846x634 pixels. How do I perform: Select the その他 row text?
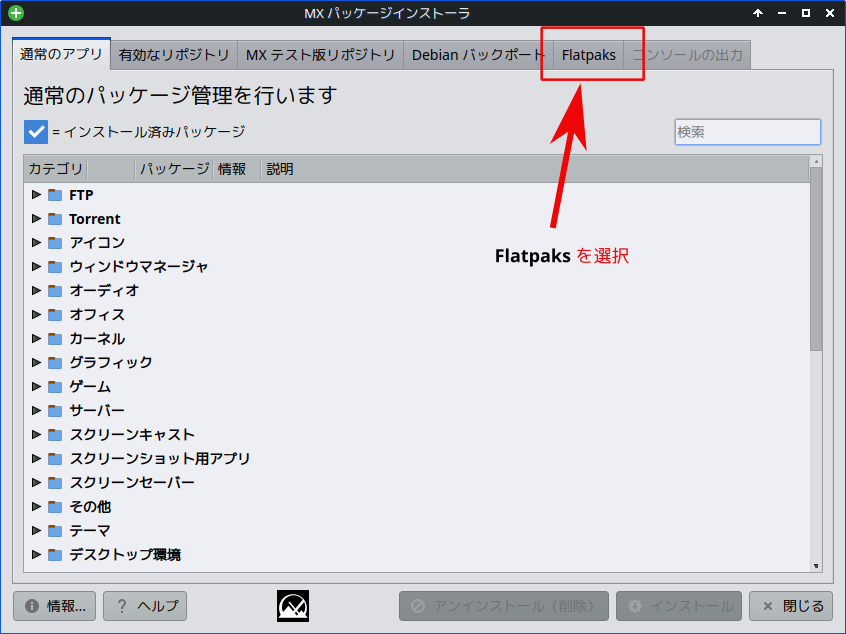[x=90, y=507]
